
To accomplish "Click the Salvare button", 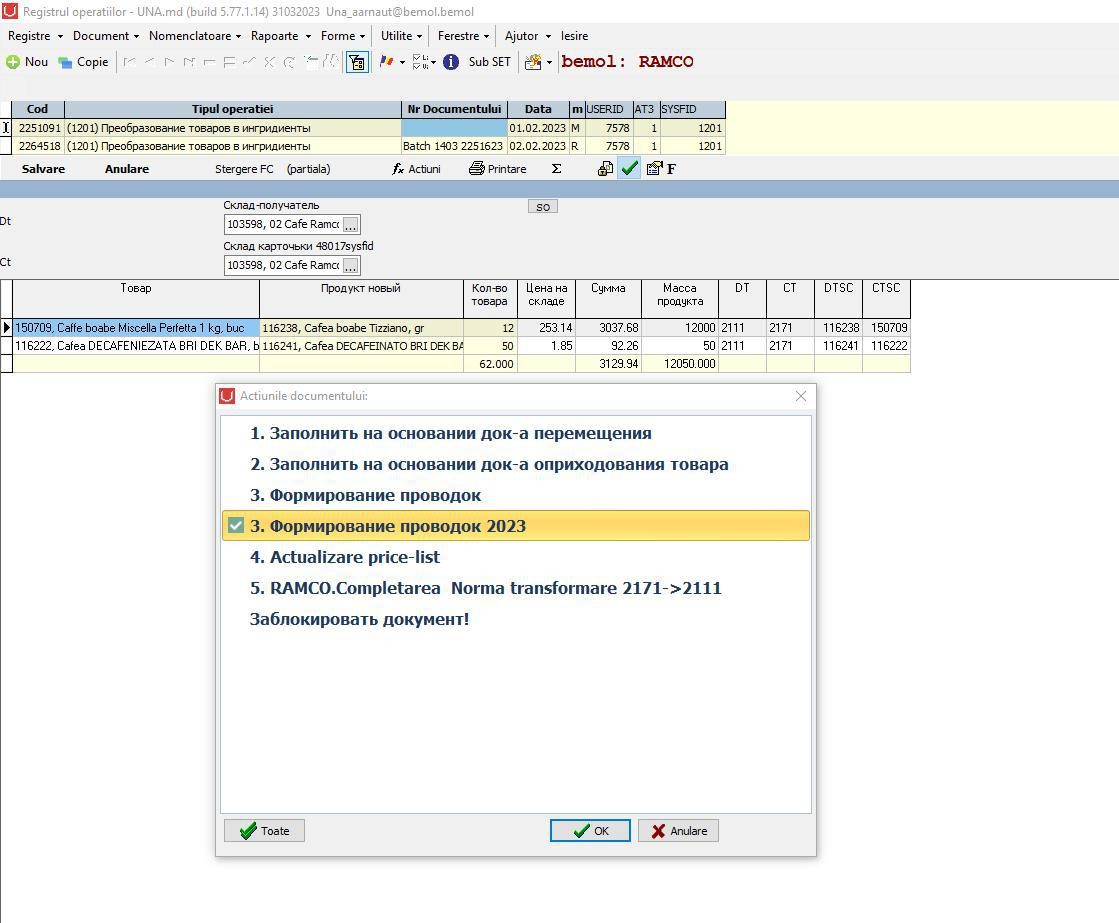I will [x=44, y=169].
